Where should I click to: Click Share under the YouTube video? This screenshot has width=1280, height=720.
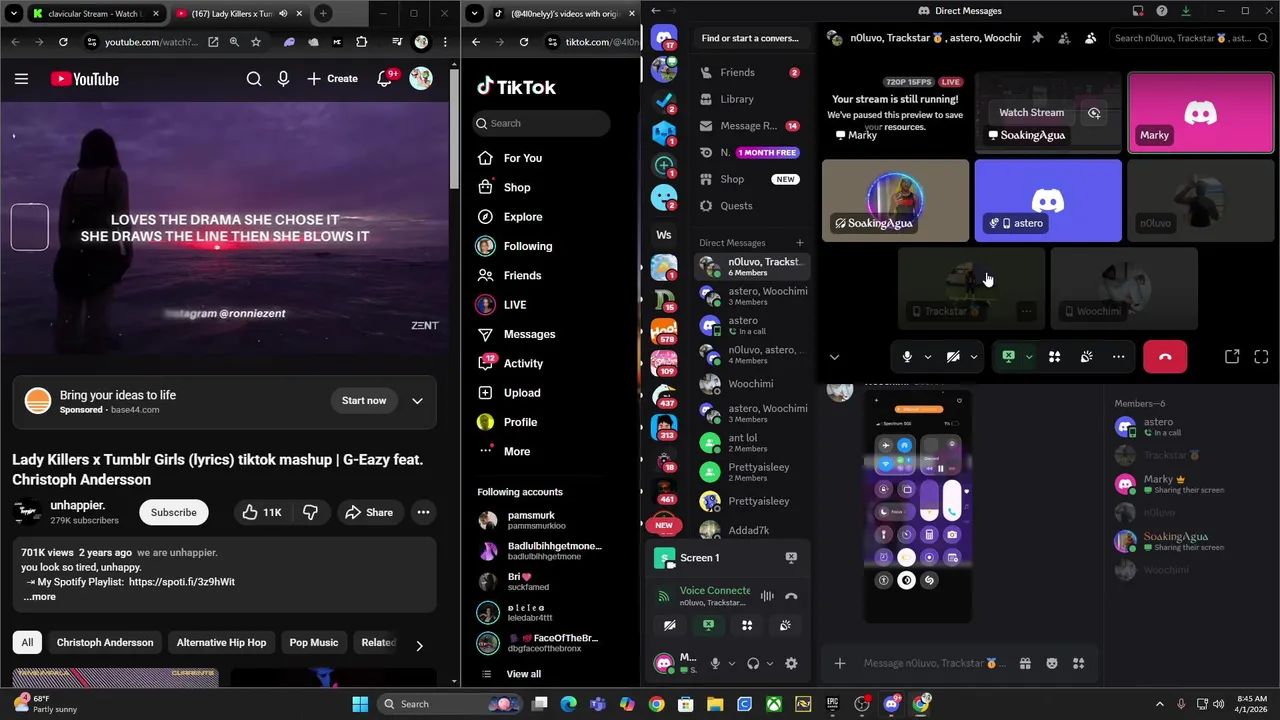tap(369, 512)
